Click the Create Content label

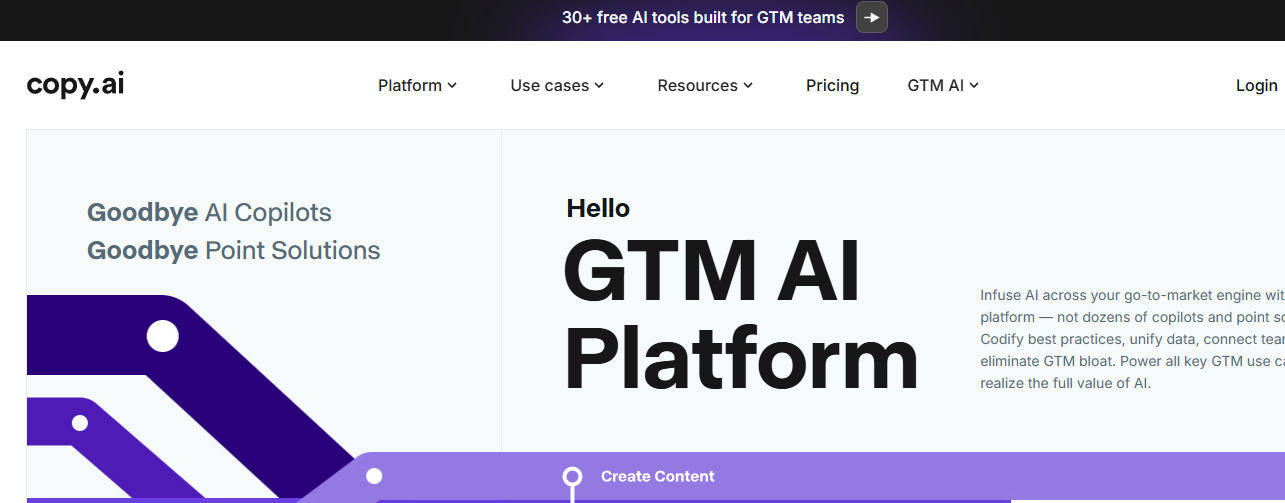(658, 476)
